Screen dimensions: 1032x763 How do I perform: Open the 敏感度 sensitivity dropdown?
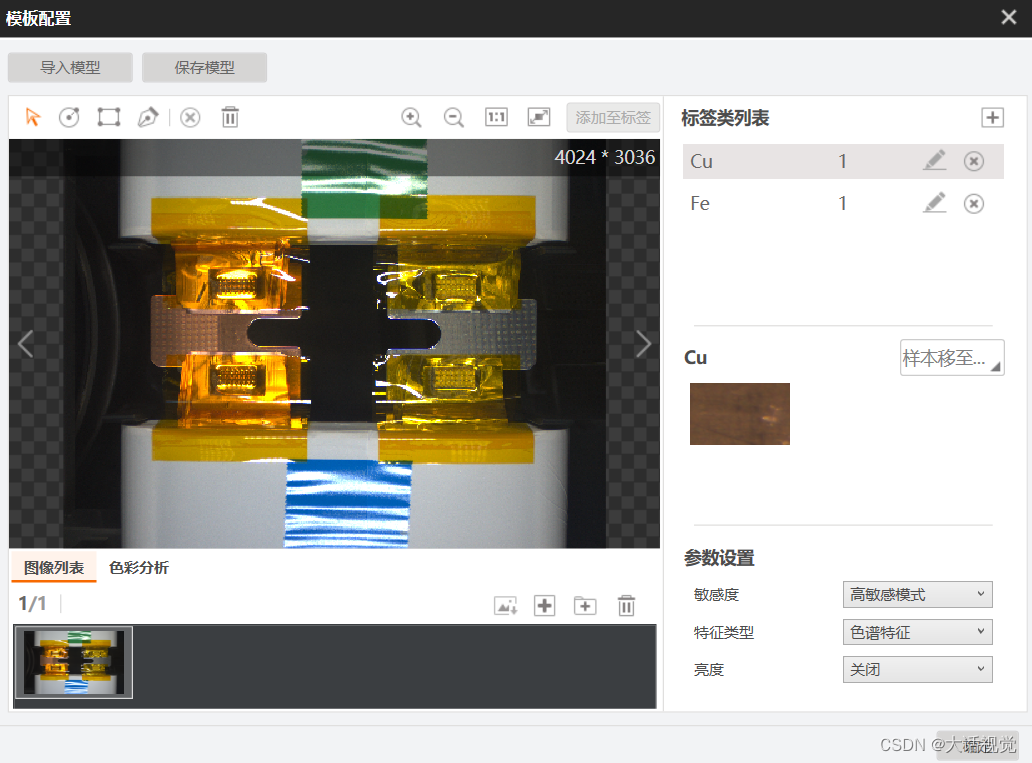point(916,593)
